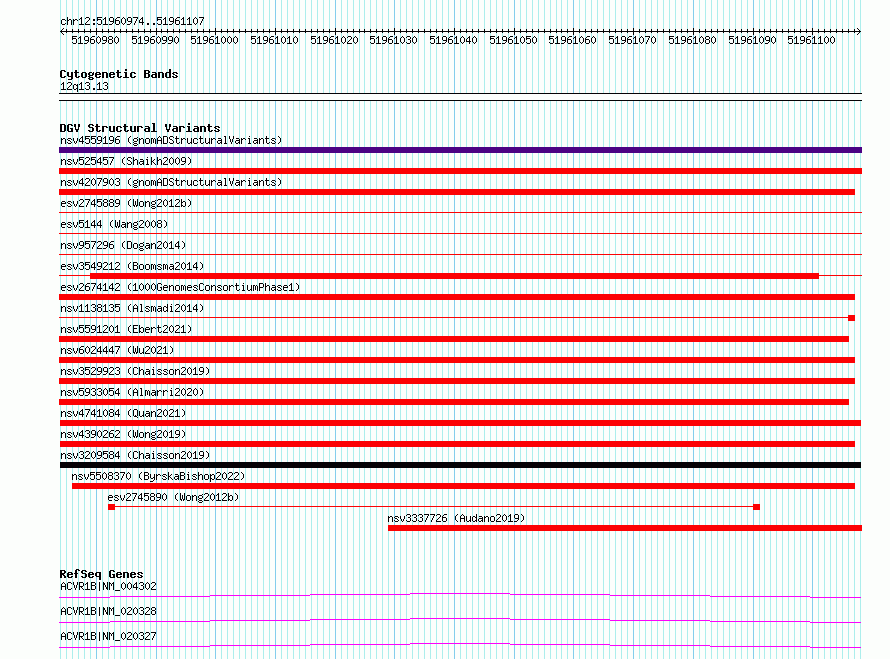890x659 pixels.
Task: Select esv3549212 (Boomsma2014) label
Action: click(x=132, y=266)
